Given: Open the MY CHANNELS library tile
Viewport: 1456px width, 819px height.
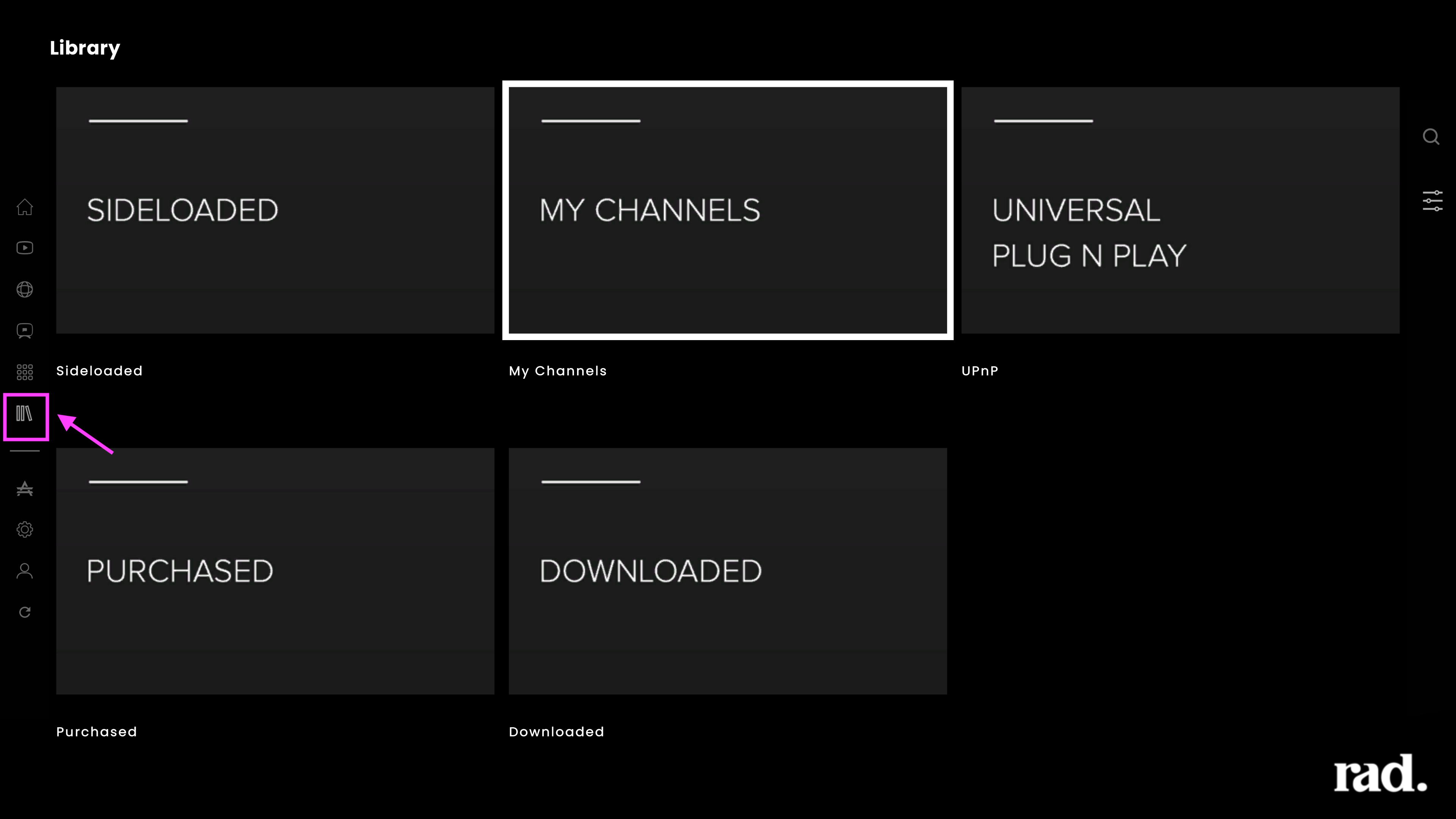Looking at the screenshot, I should coord(728,210).
